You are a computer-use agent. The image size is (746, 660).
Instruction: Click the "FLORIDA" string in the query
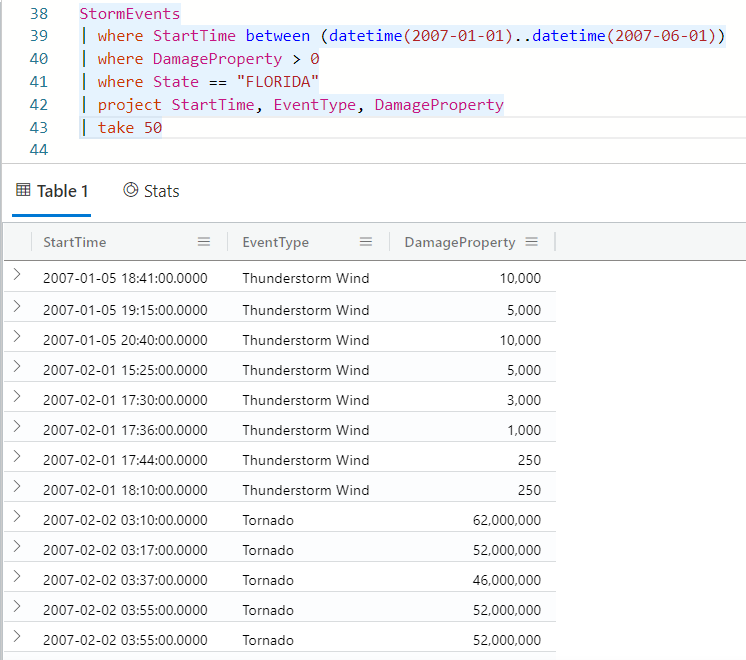(277, 82)
